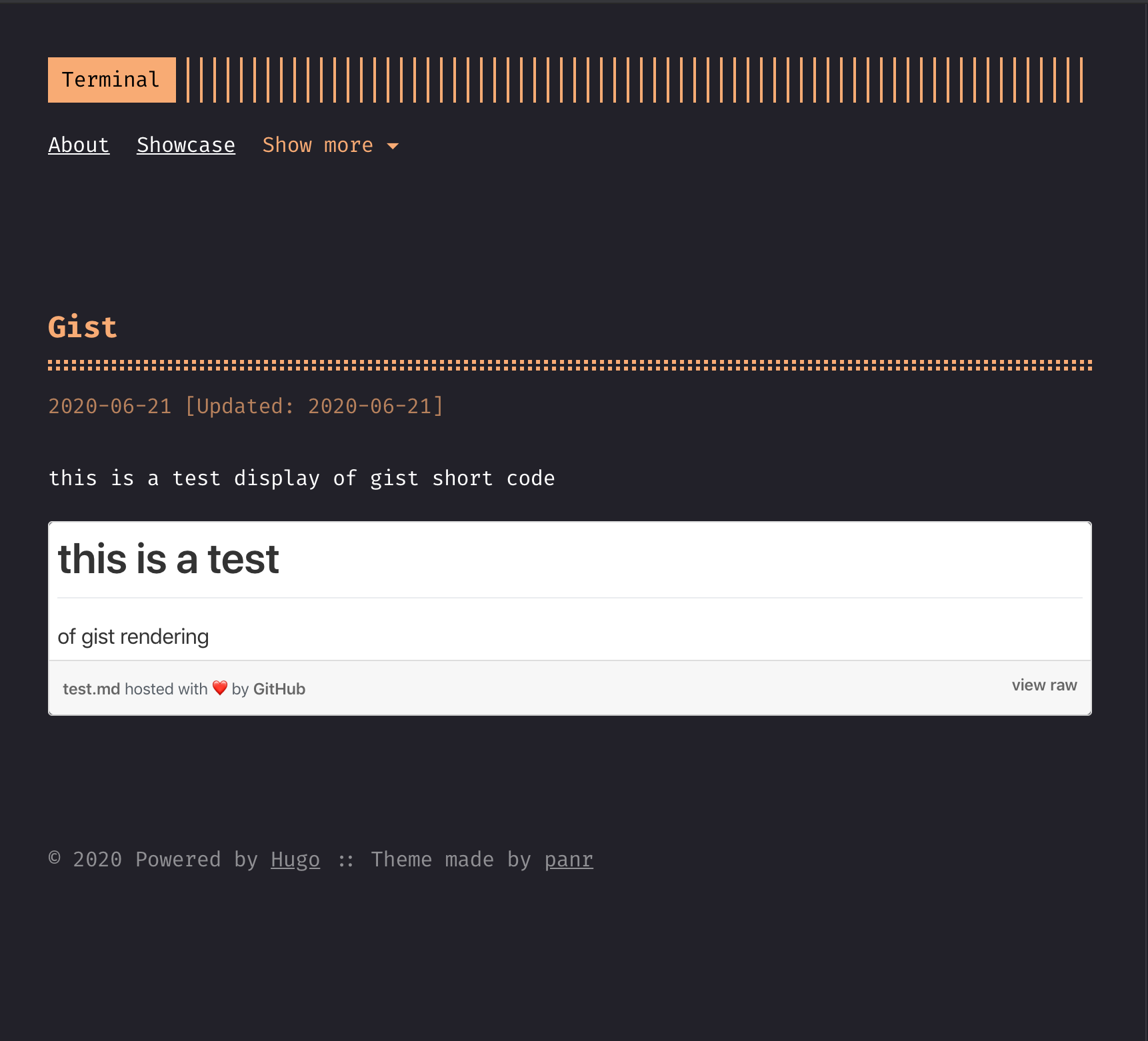Click the Terminal site logo block
The height and width of the screenshot is (1041, 1148).
(111, 79)
